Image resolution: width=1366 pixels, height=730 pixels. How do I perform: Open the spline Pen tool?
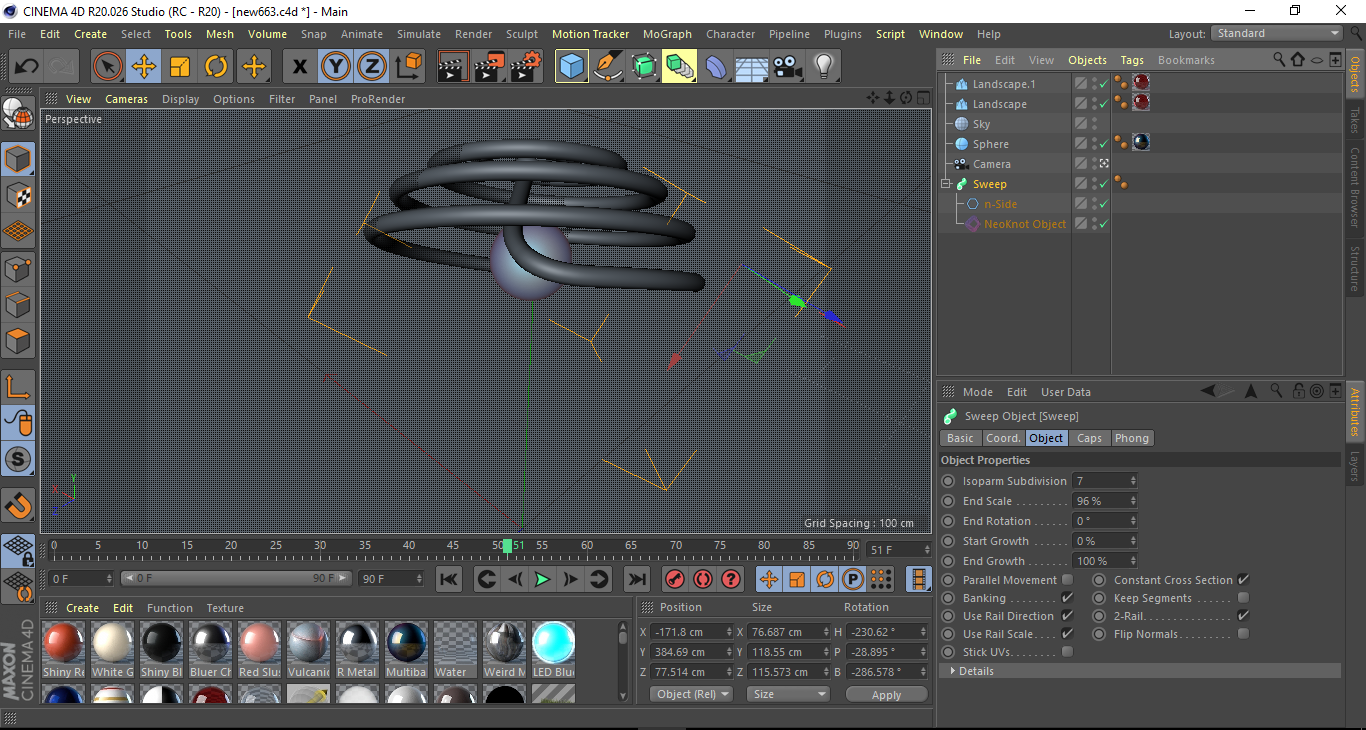click(608, 67)
